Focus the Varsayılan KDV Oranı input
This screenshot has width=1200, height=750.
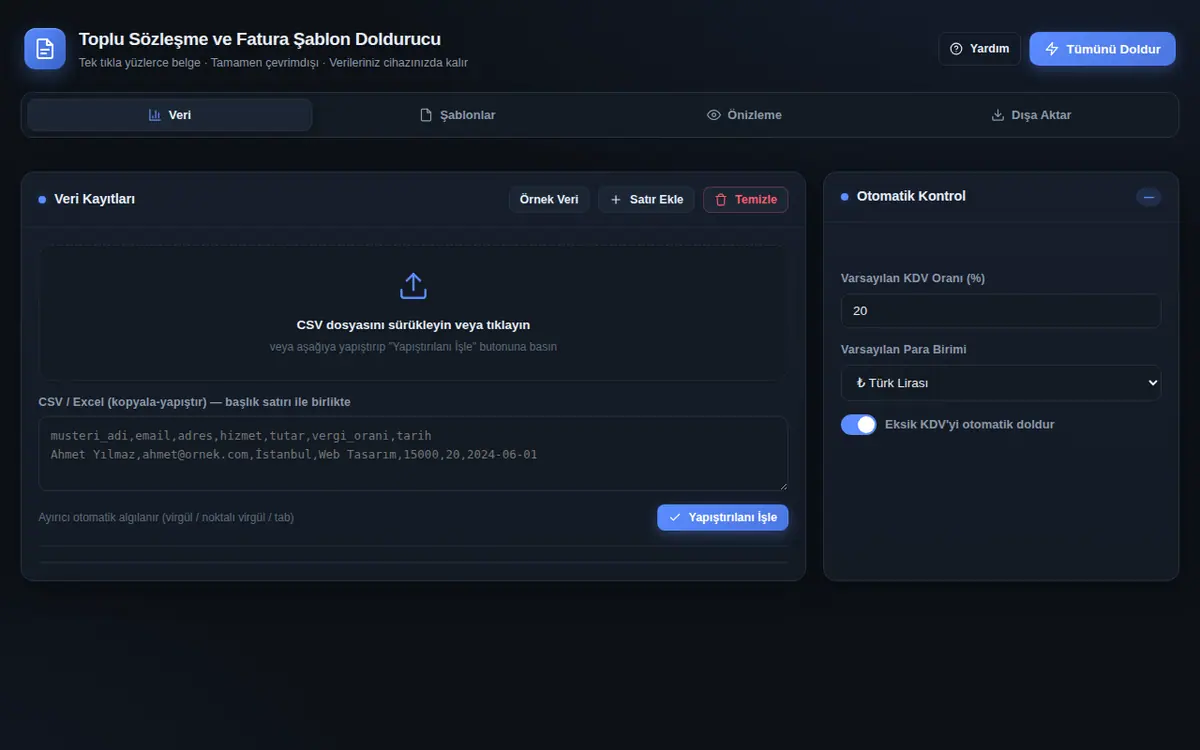[1001, 311]
